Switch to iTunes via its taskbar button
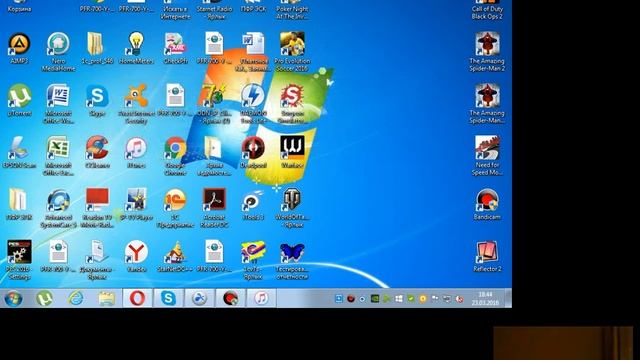 tap(261, 298)
